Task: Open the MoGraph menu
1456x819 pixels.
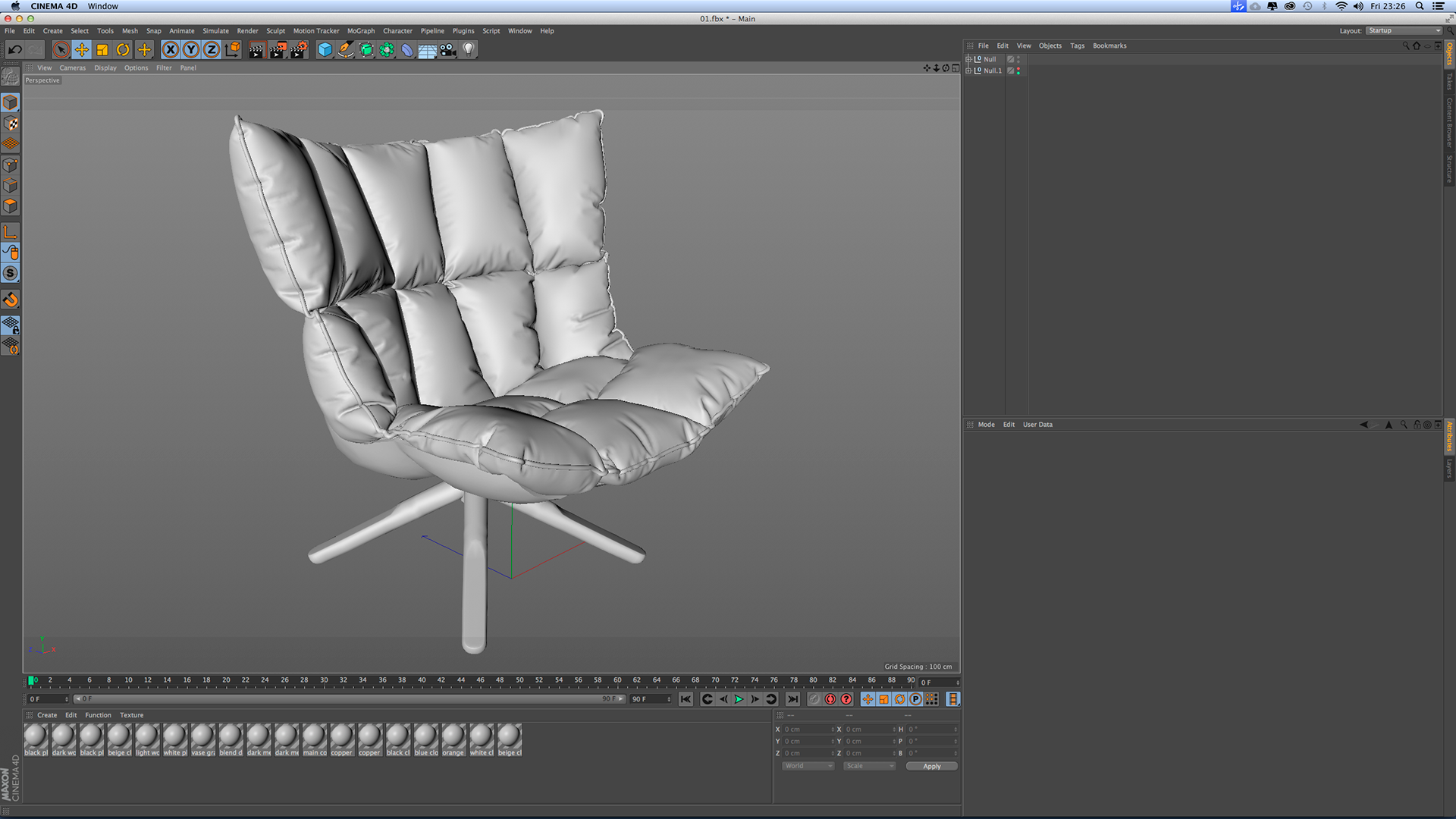Action: [361, 31]
